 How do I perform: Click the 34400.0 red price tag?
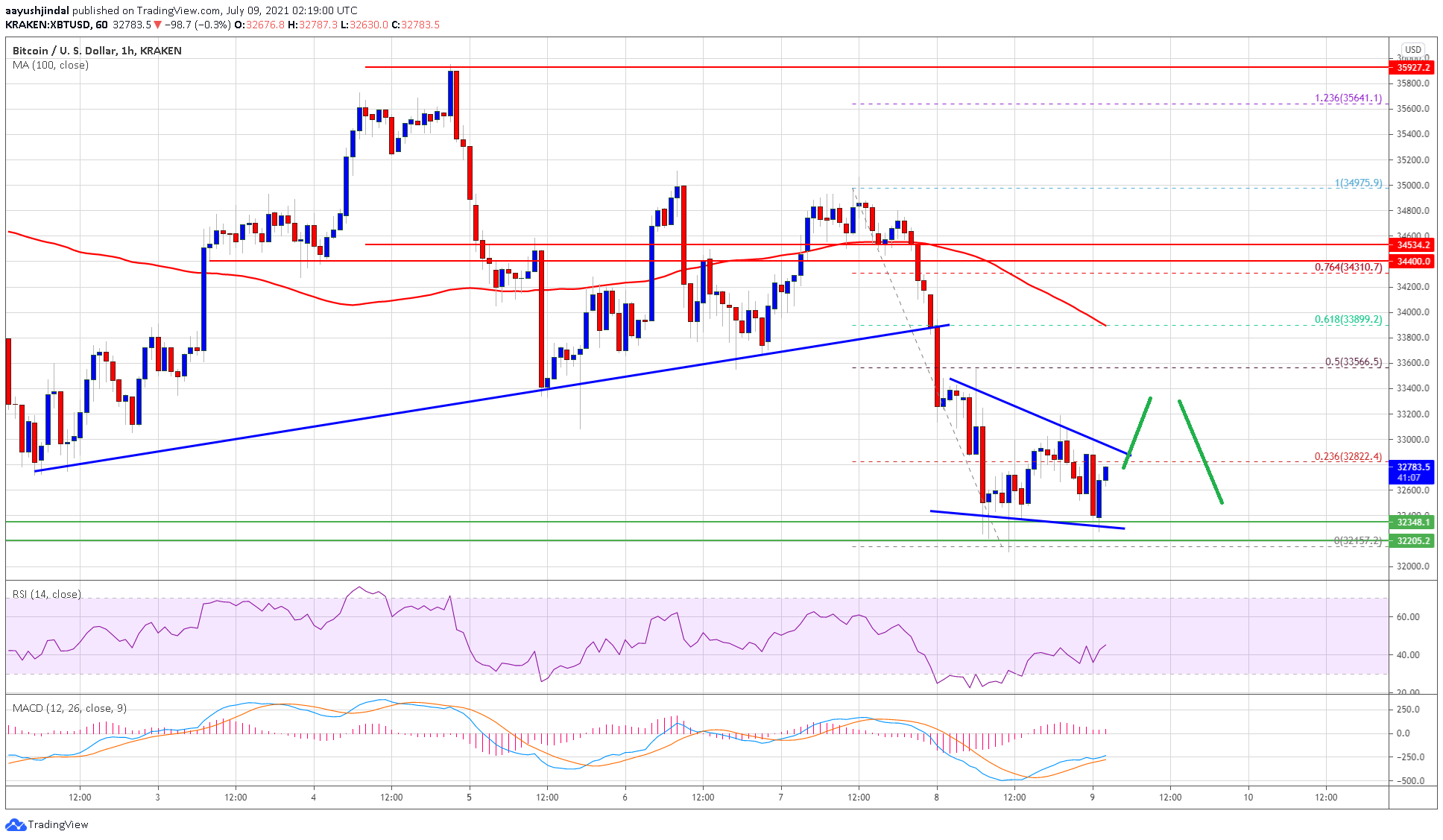coord(1412,261)
